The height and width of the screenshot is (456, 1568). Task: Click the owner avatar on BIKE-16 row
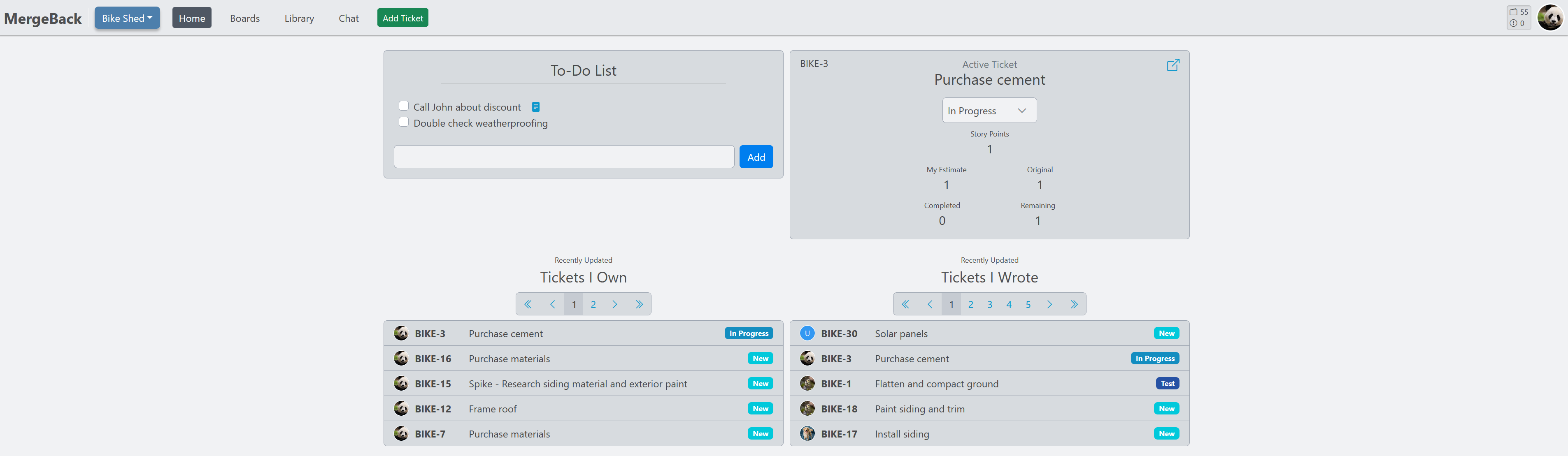(x=400, y=359)
